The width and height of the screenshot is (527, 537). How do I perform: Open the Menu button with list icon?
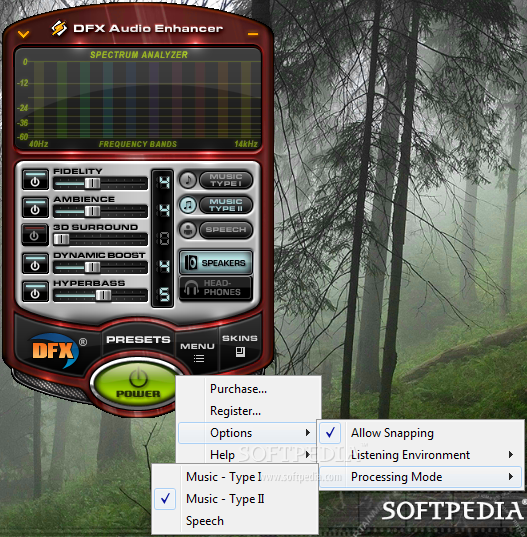tap(198, 351)
